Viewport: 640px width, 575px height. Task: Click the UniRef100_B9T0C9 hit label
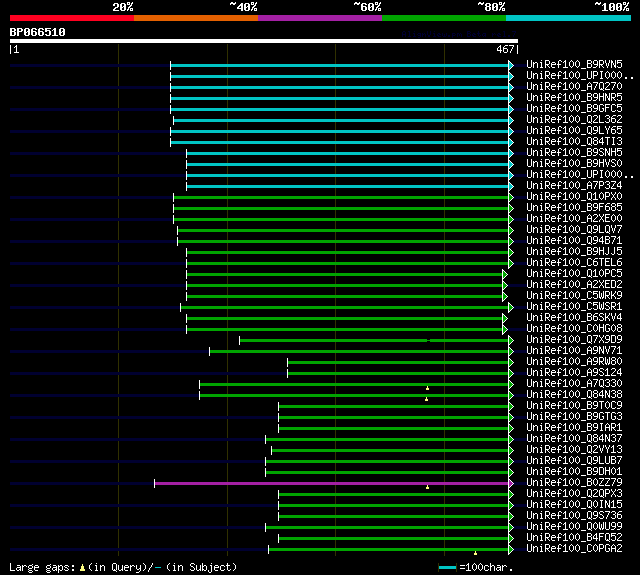click(574, 406)
